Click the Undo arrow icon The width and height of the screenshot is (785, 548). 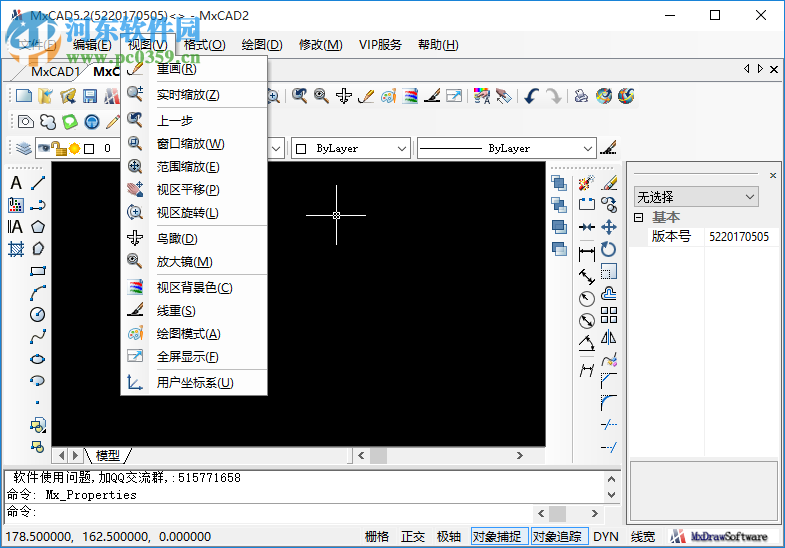click(x=532, y=96)
